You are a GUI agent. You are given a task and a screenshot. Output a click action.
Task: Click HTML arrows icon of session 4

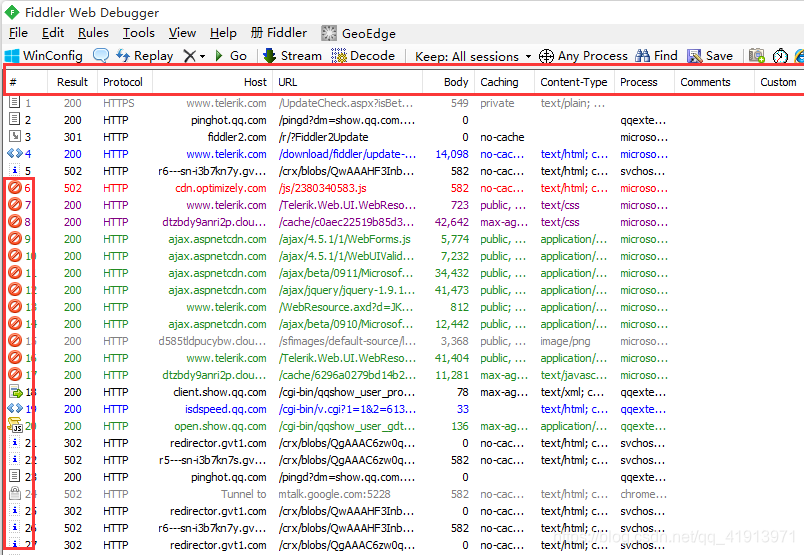click(x=15, y=153)
